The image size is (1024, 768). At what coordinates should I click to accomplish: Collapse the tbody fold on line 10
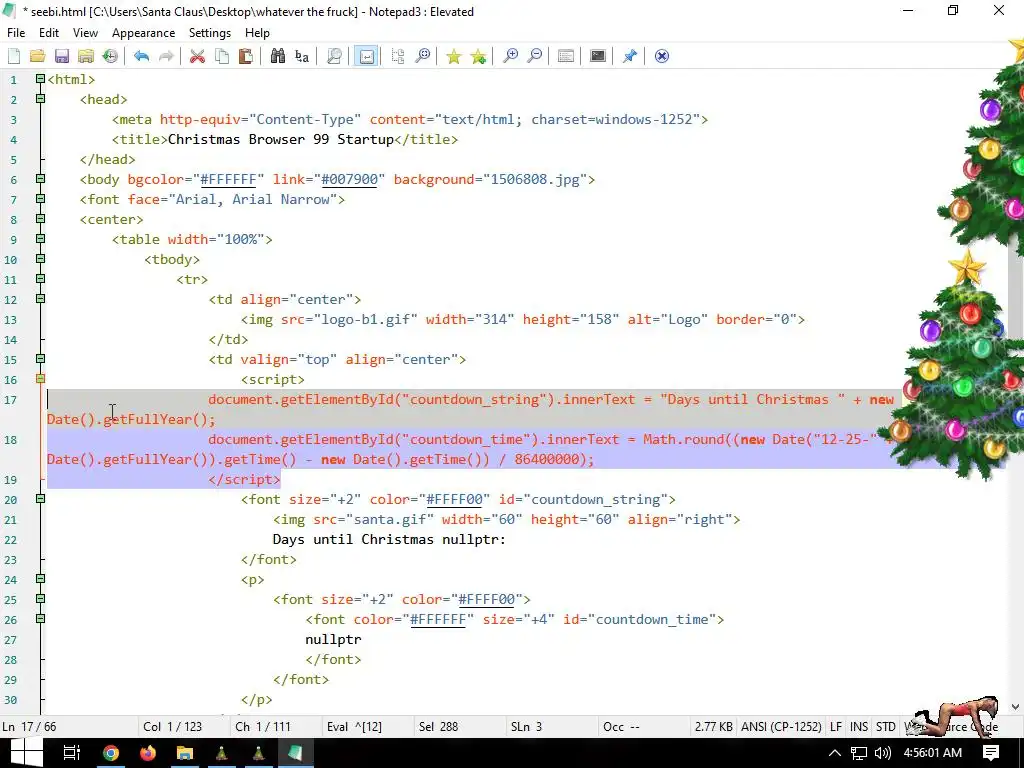(x=40, y=259)
